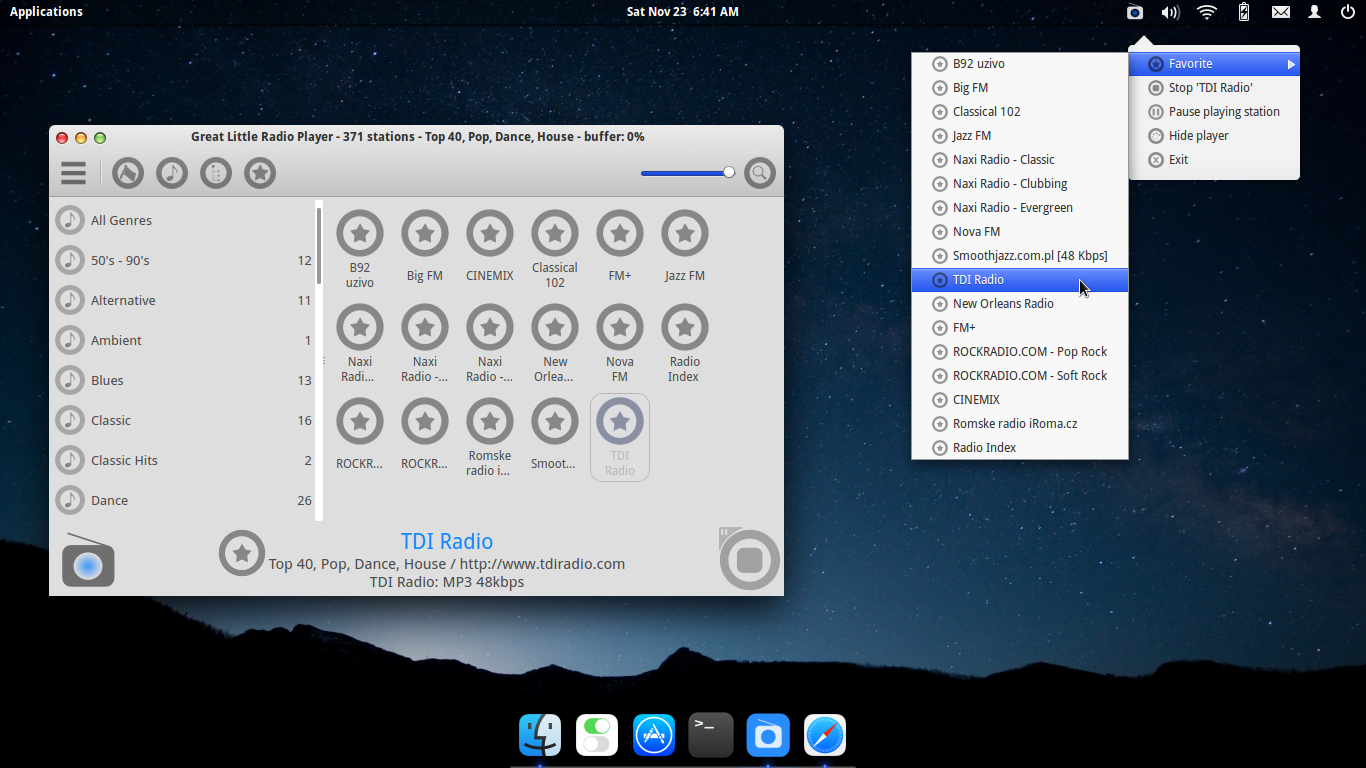This screenshot has width=1366, height=768.
Task: Click the search magnifier icon
Action: 760,172
